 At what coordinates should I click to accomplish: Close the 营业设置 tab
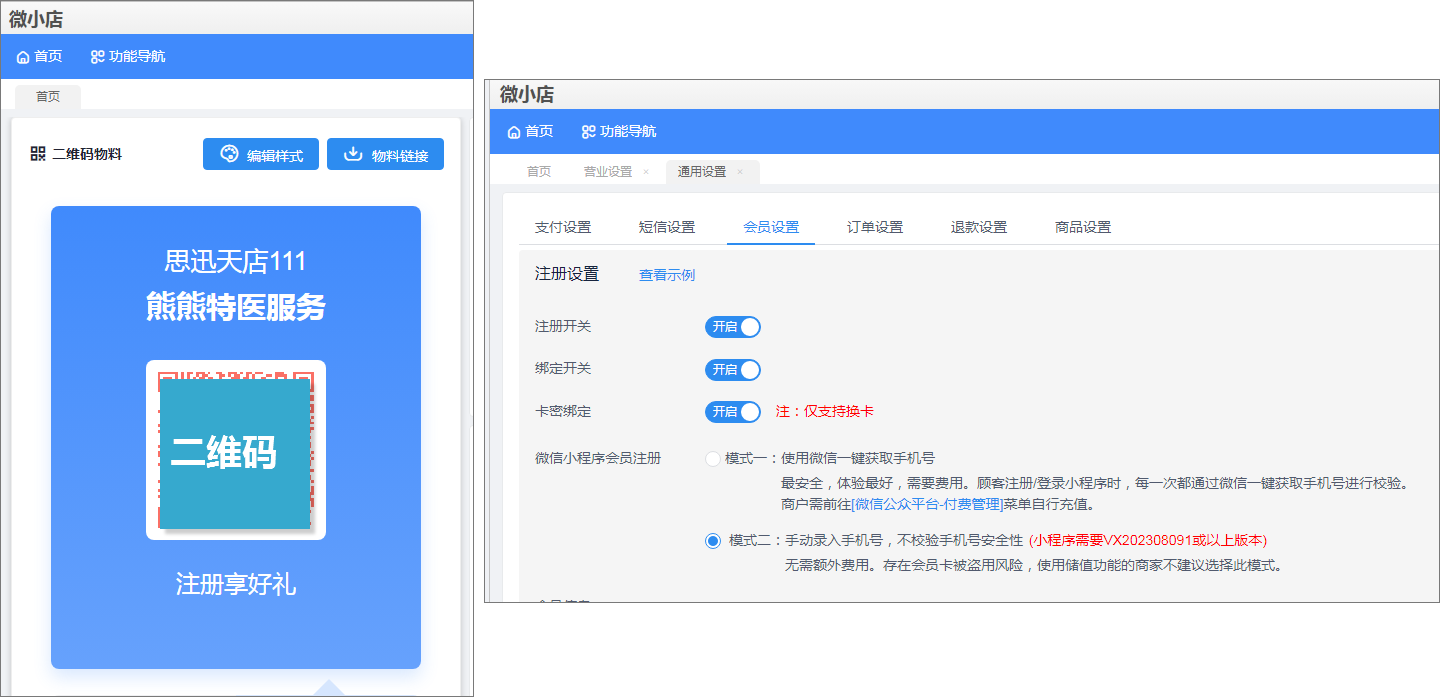pyautogui.click(x=646, y=172)
